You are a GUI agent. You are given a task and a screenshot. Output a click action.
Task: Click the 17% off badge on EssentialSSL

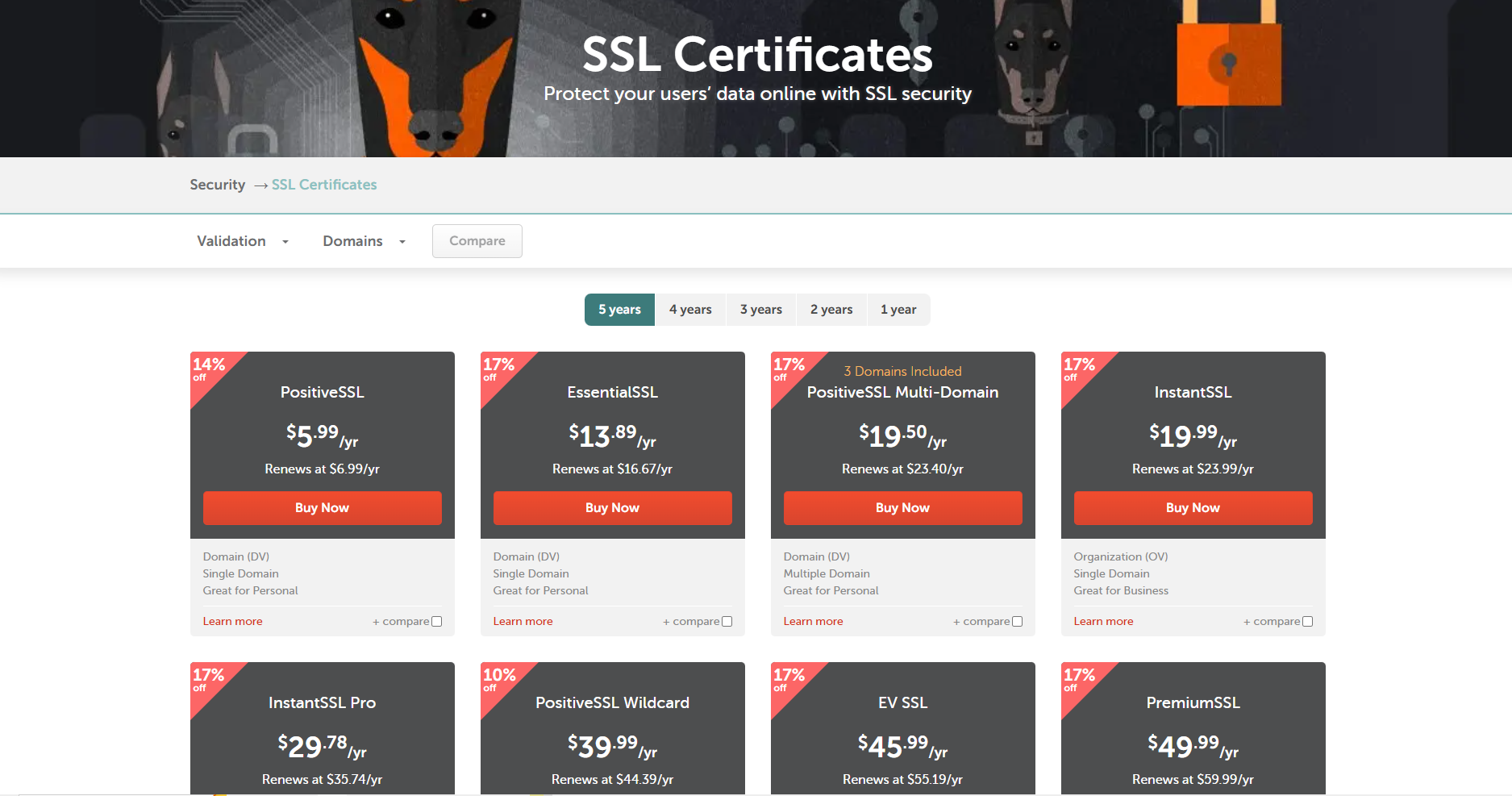point(498,369)
